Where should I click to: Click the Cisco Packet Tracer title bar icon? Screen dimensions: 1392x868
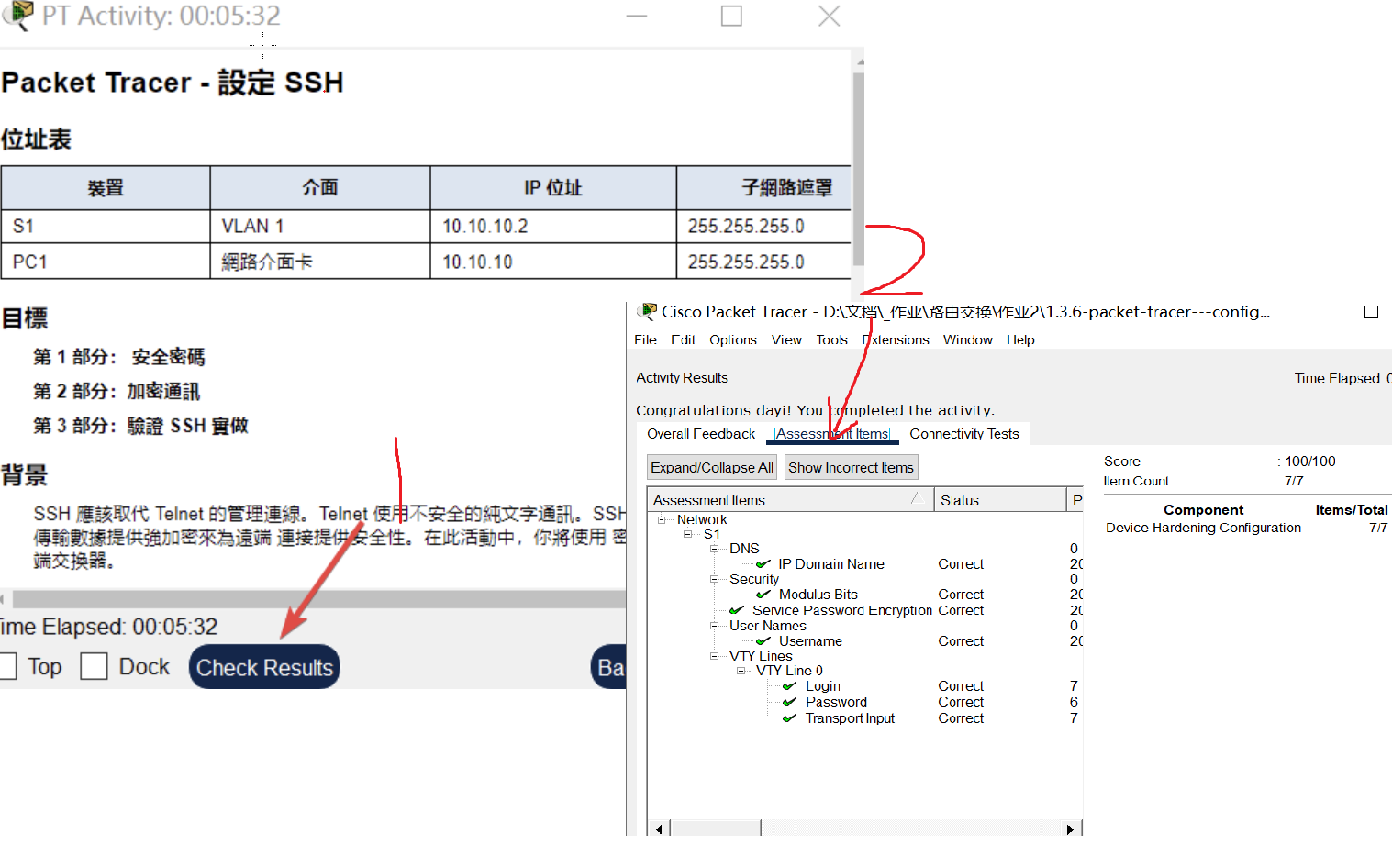[x=647, y=311]
